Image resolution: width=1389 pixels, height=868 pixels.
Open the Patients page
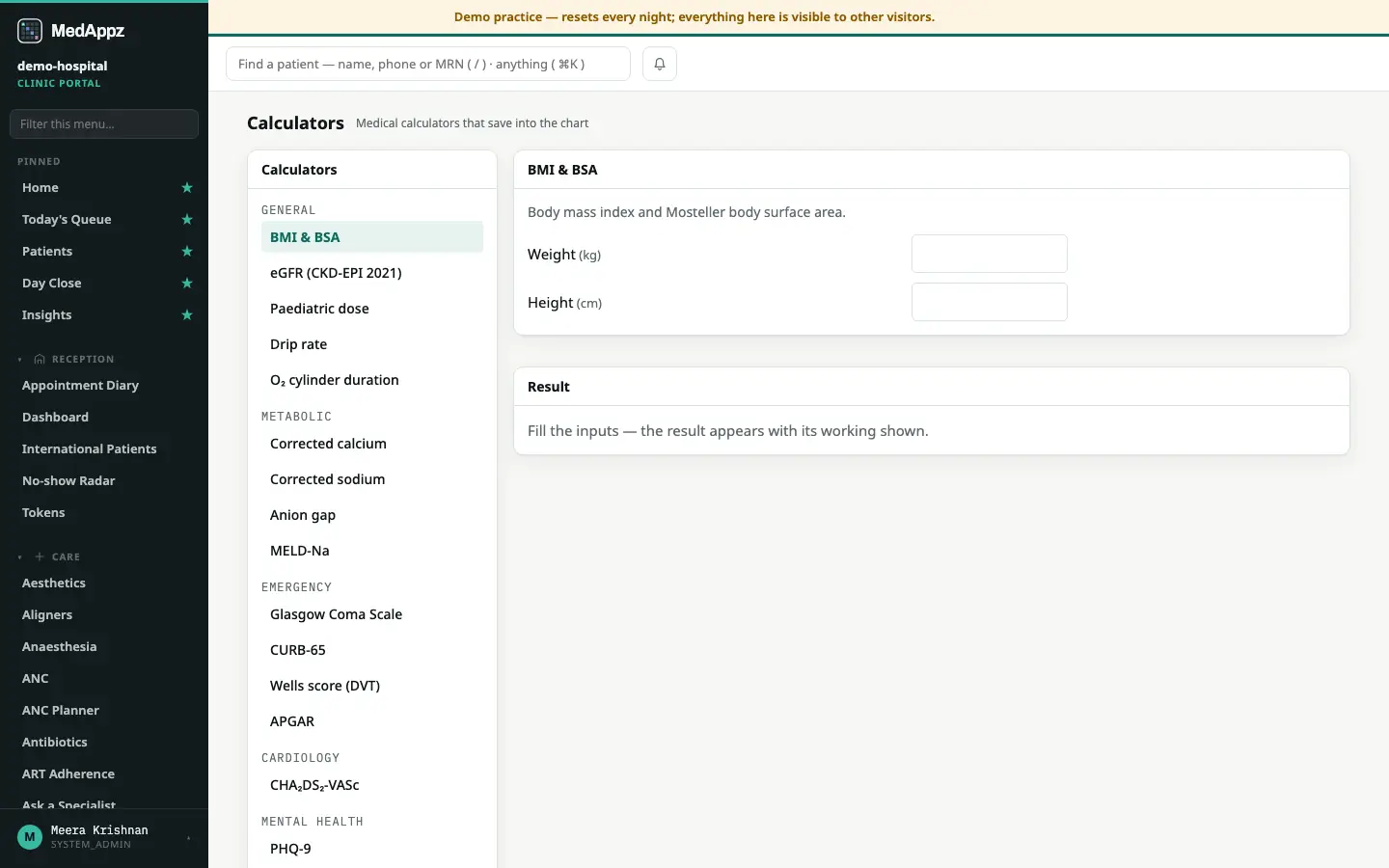[x=47, y=252]
